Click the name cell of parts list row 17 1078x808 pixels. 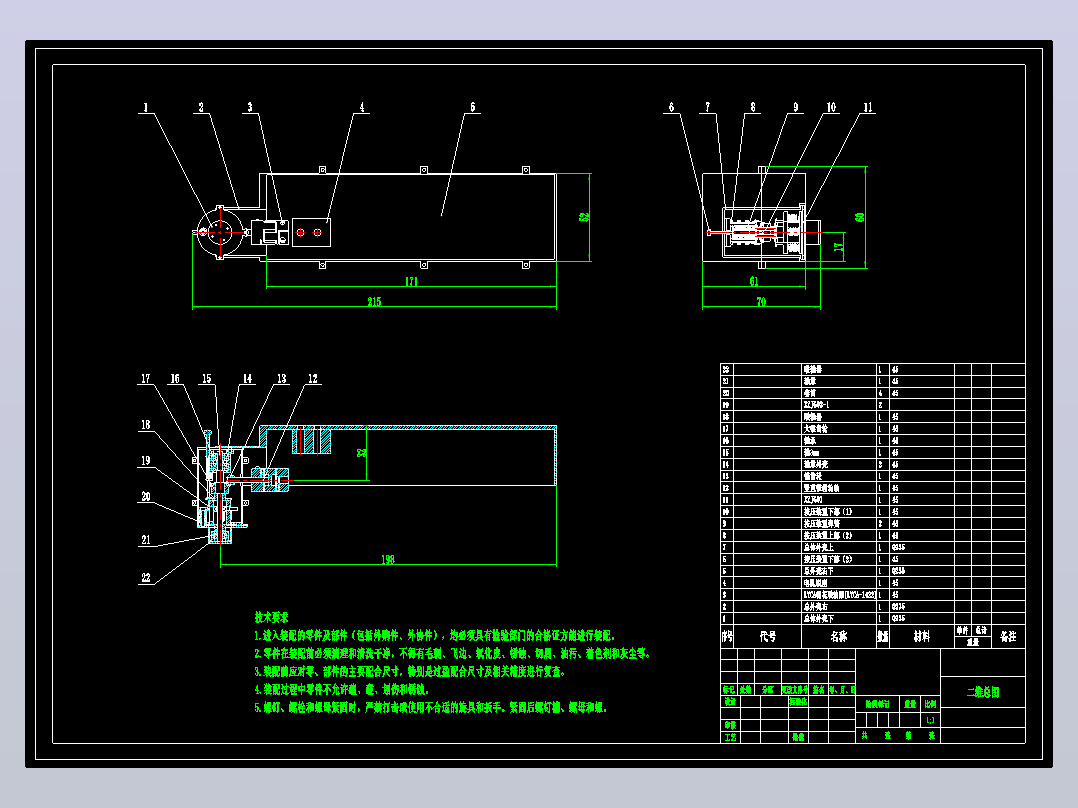[839, 428]
